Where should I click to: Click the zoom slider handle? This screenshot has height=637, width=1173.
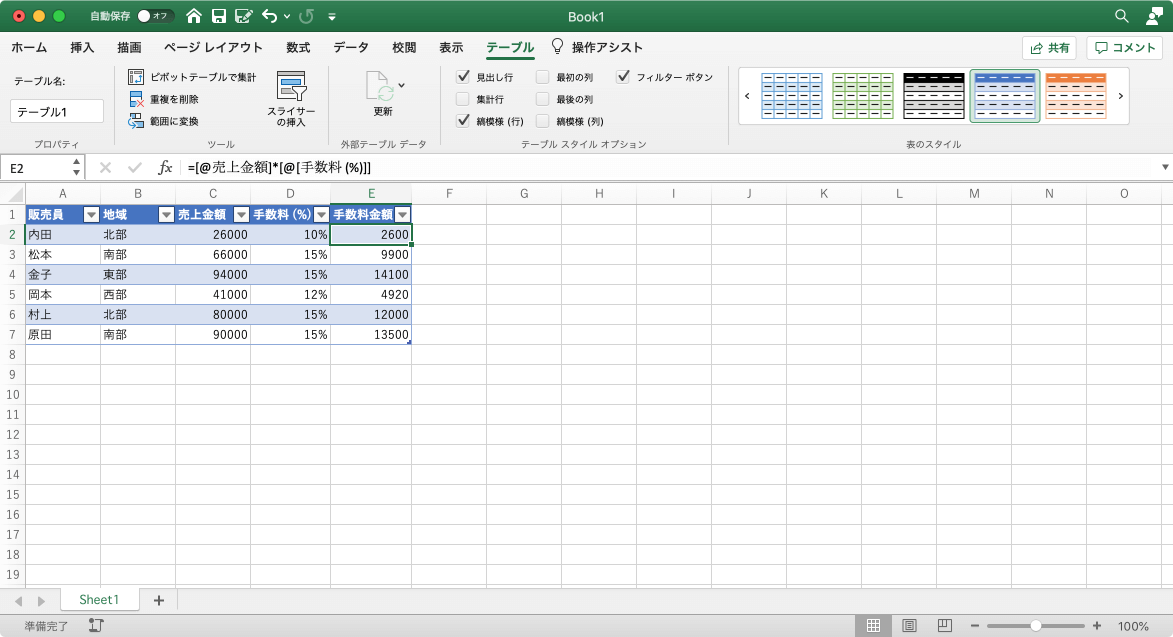pyautogui.click(x=1036, y=626)
